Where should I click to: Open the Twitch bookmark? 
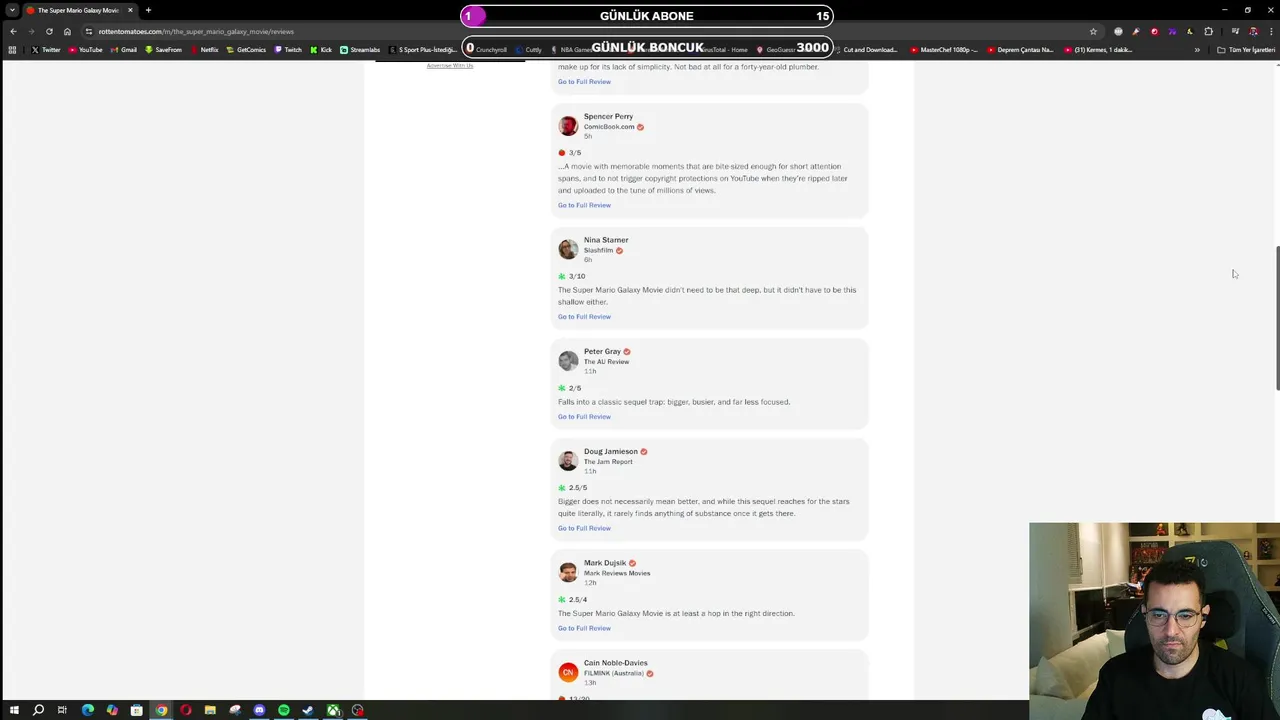[287, 49]
